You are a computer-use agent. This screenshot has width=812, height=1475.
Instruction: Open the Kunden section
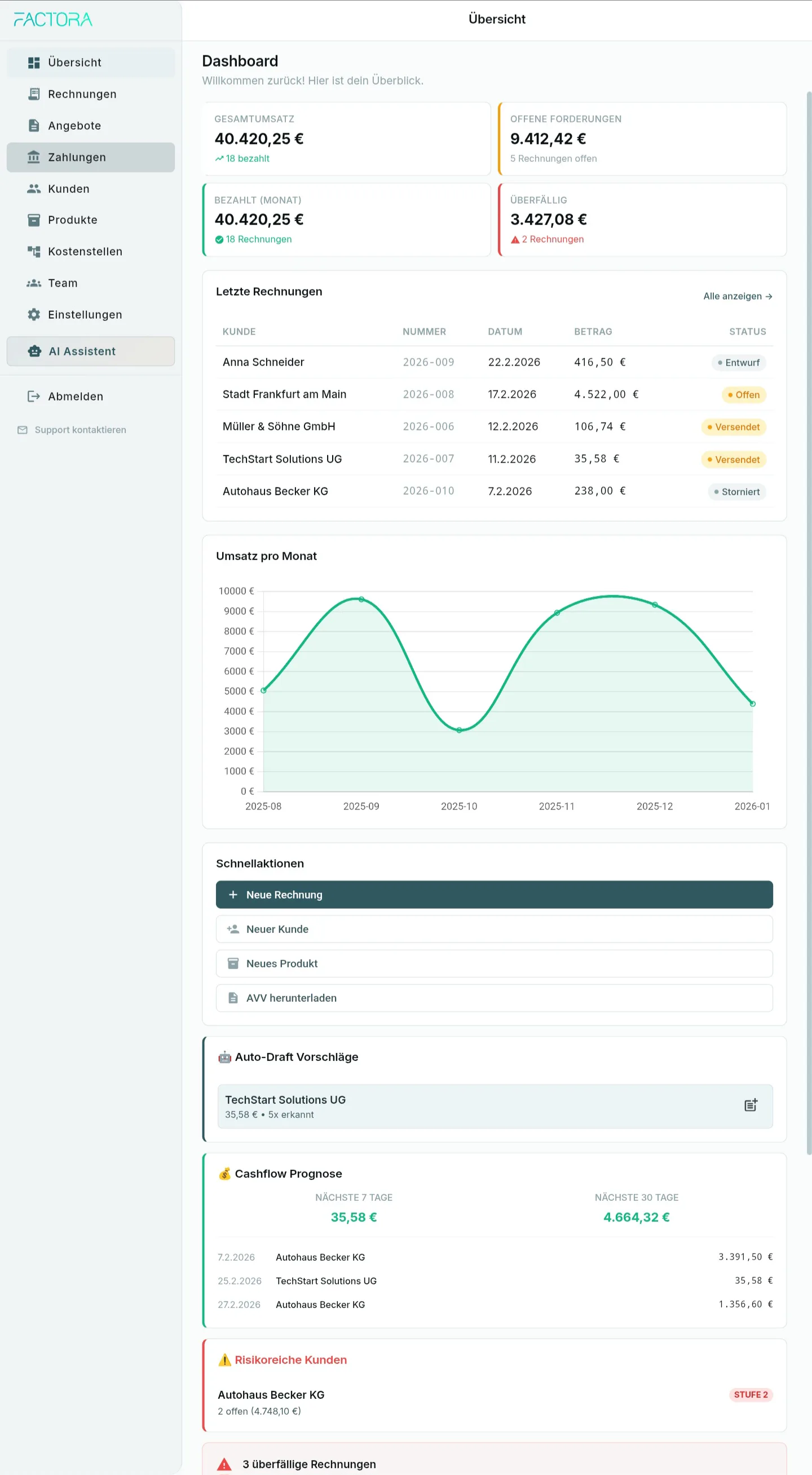pos(90,188)
